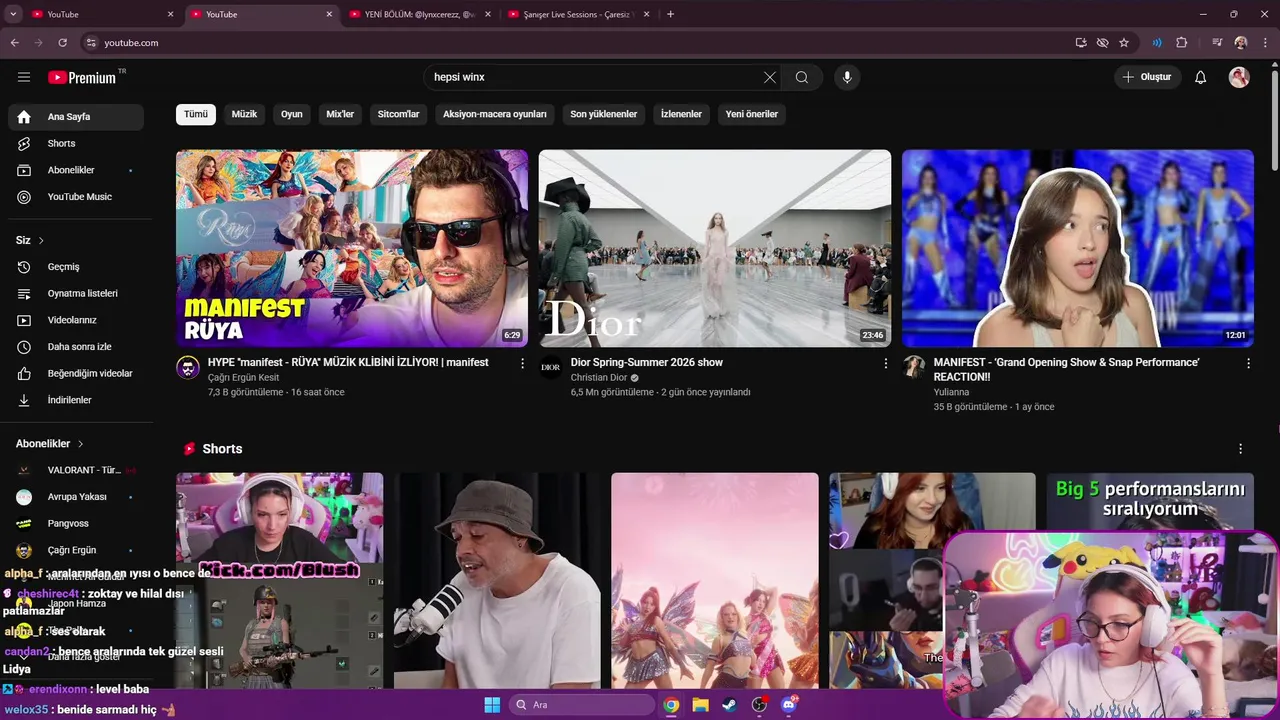Viewport: 1280px width, 720px height.
Task: Open Discord from the taskbar
Action: 789,705
